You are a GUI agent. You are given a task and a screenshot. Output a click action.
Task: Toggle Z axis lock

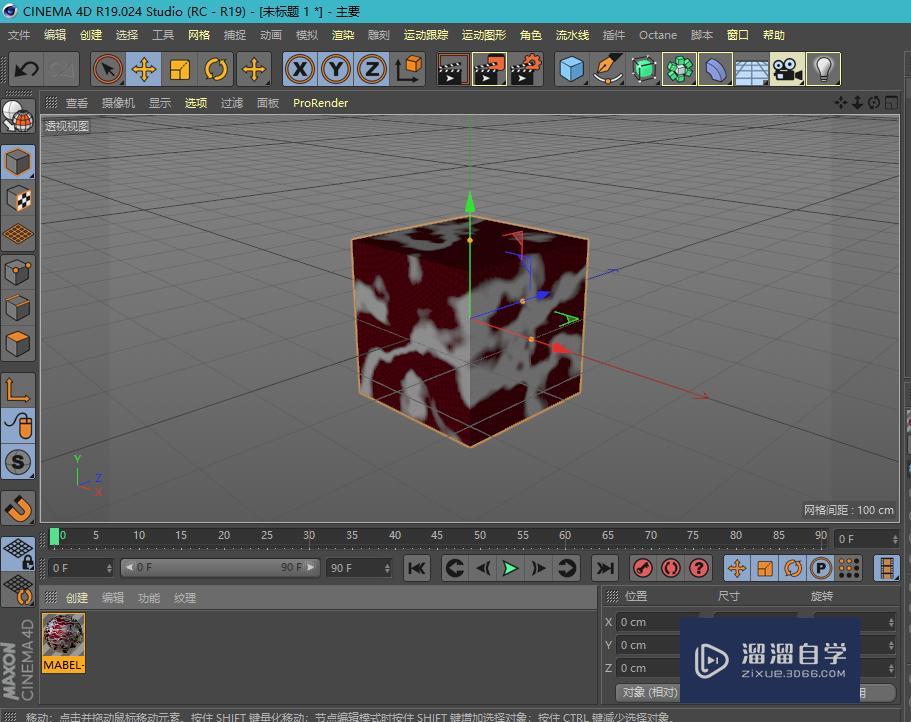coord(372,69)
